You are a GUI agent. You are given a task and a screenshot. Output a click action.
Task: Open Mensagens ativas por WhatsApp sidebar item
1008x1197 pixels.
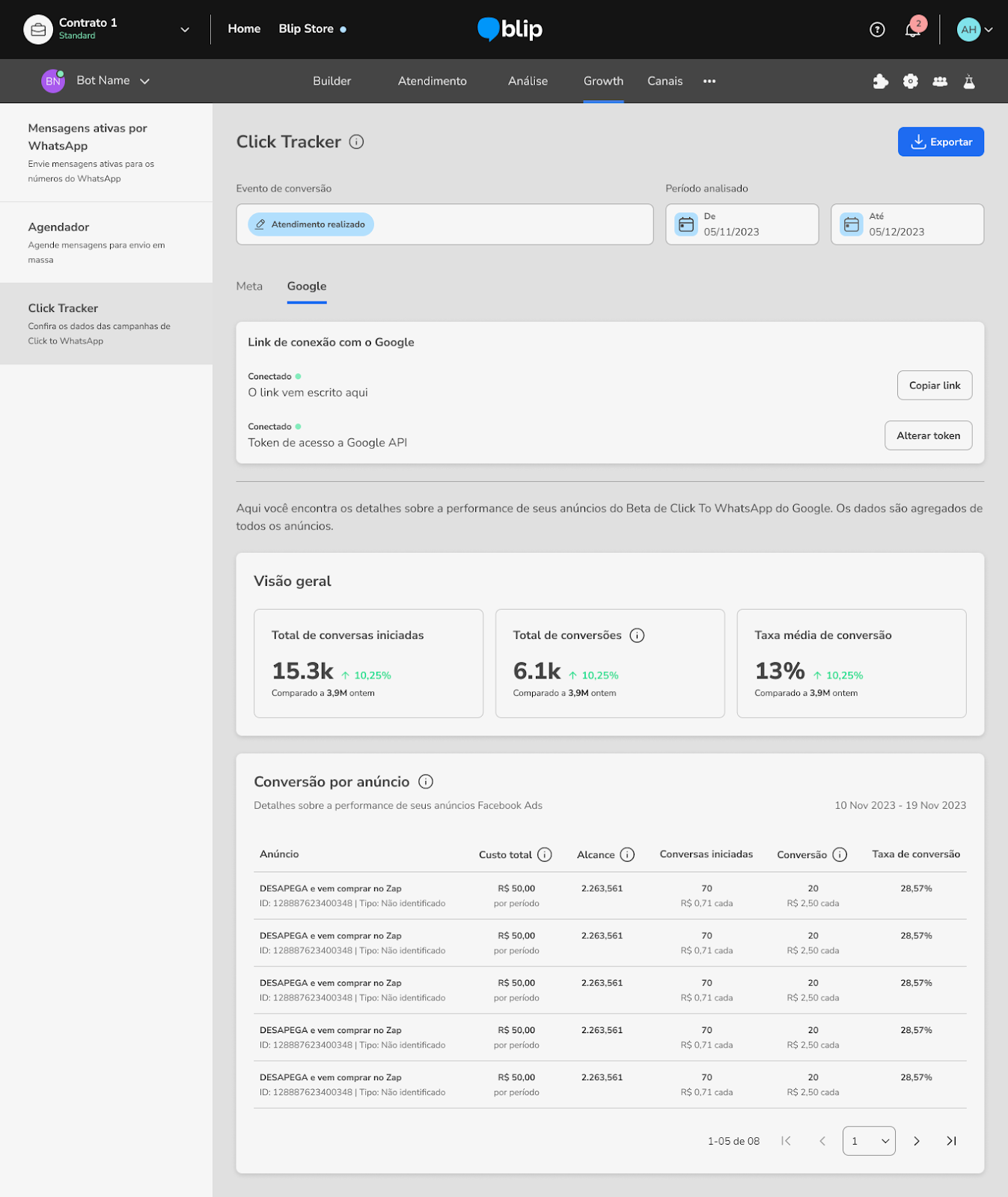pos(106,152)
